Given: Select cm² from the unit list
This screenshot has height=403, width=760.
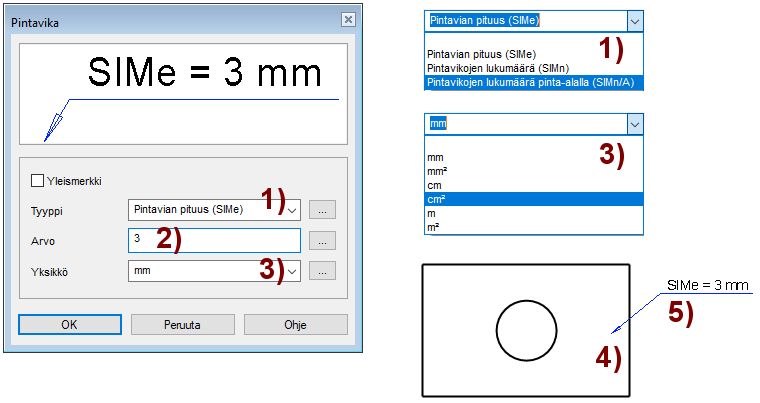Looking at the screenshot, I should click(x=436, y=199).
